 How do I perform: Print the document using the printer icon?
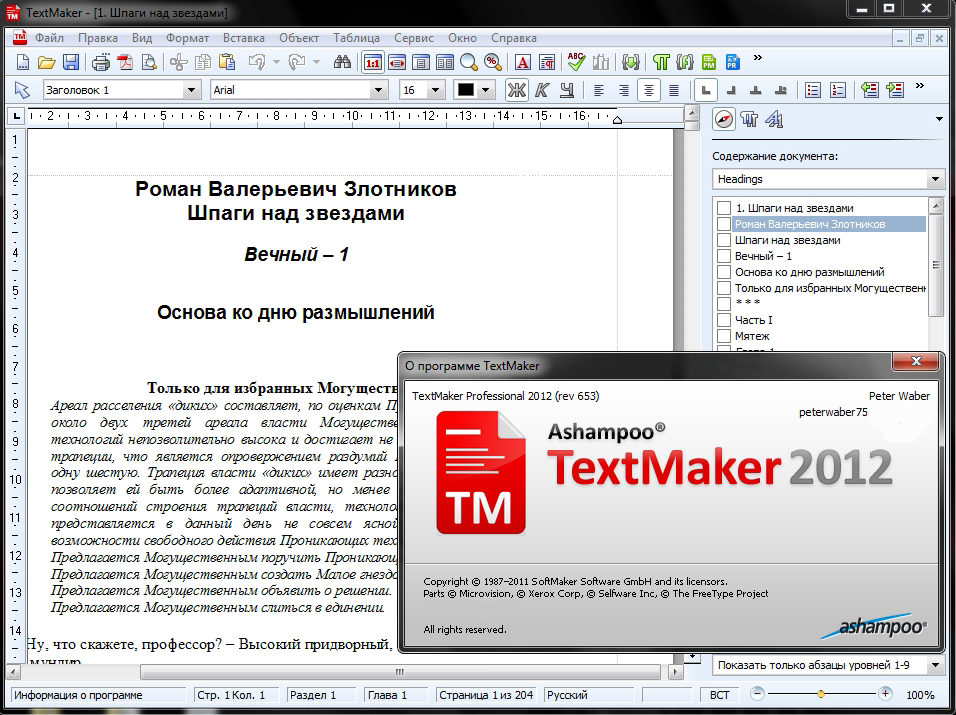(101, 62)
